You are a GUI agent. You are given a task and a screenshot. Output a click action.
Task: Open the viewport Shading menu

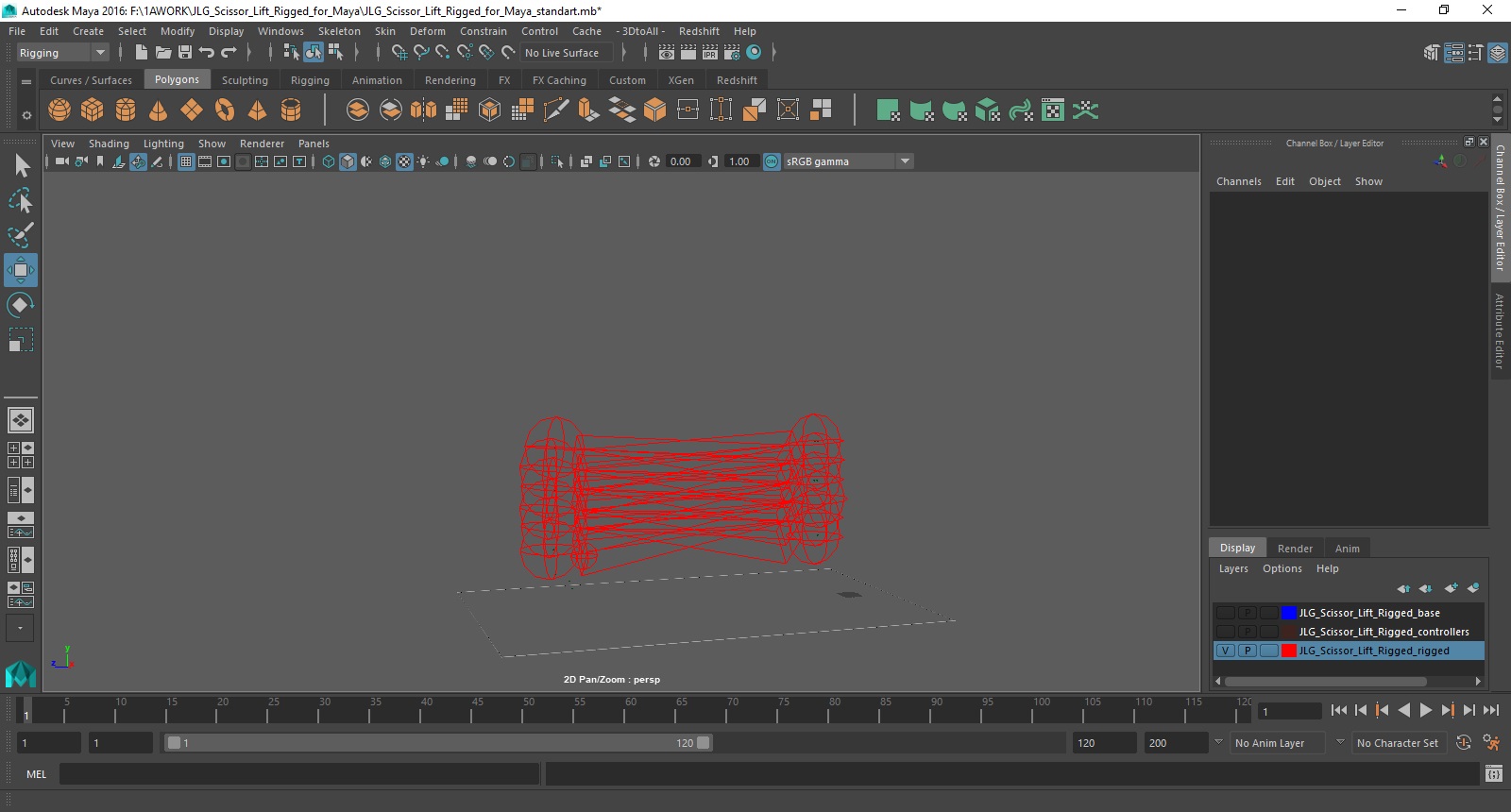[x=109, y=144]
